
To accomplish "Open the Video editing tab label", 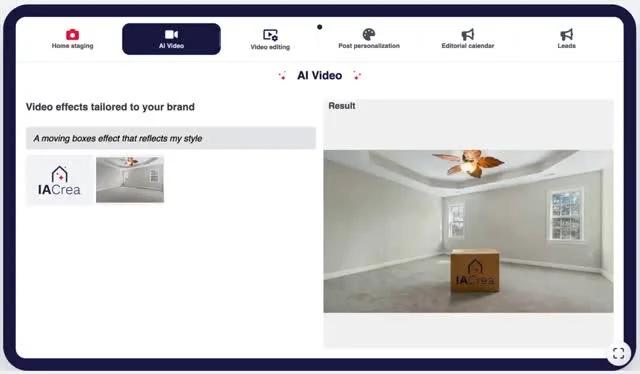I will [x=270, y=47].
